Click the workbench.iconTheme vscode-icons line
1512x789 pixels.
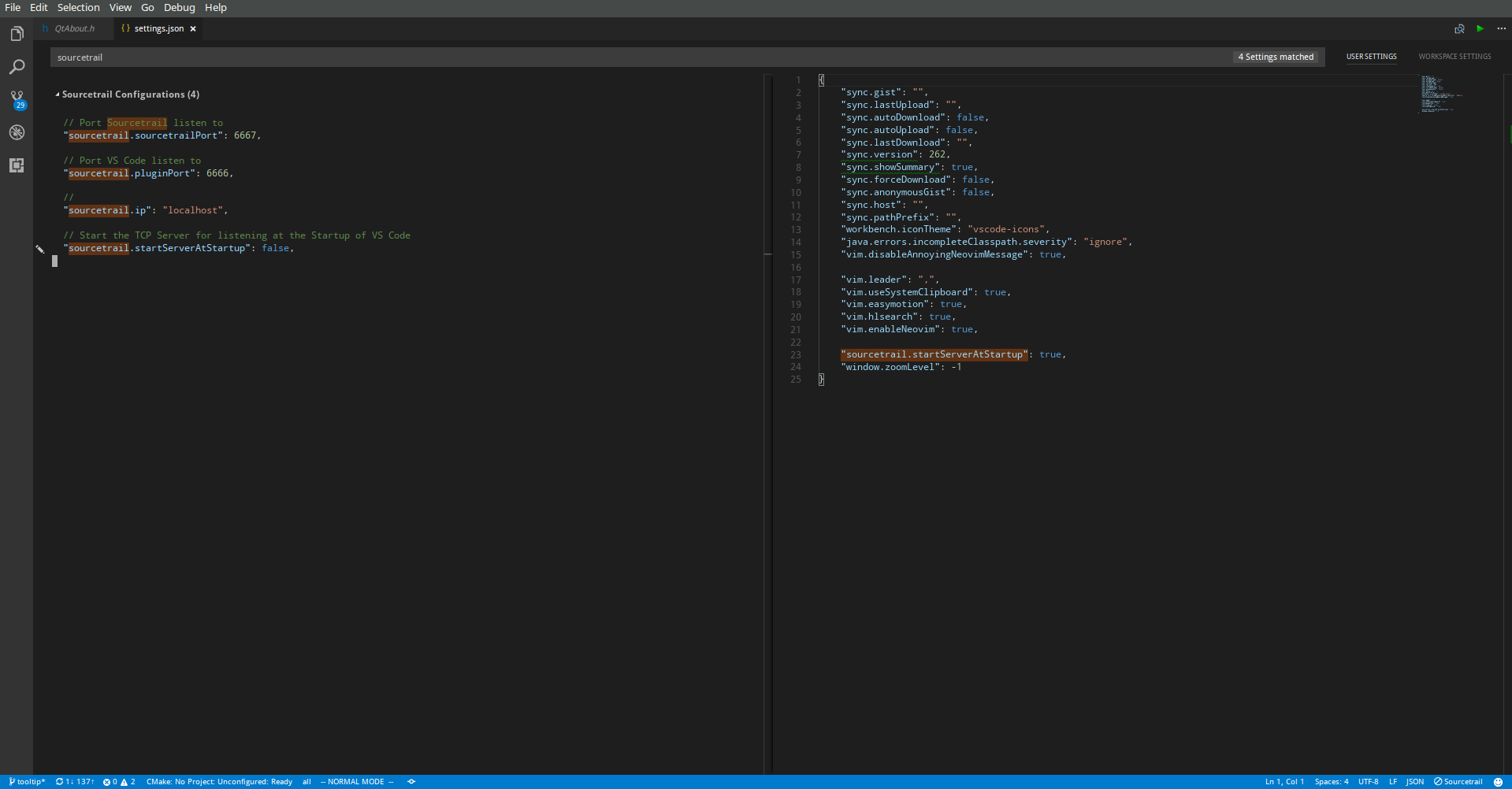[945, 229]
